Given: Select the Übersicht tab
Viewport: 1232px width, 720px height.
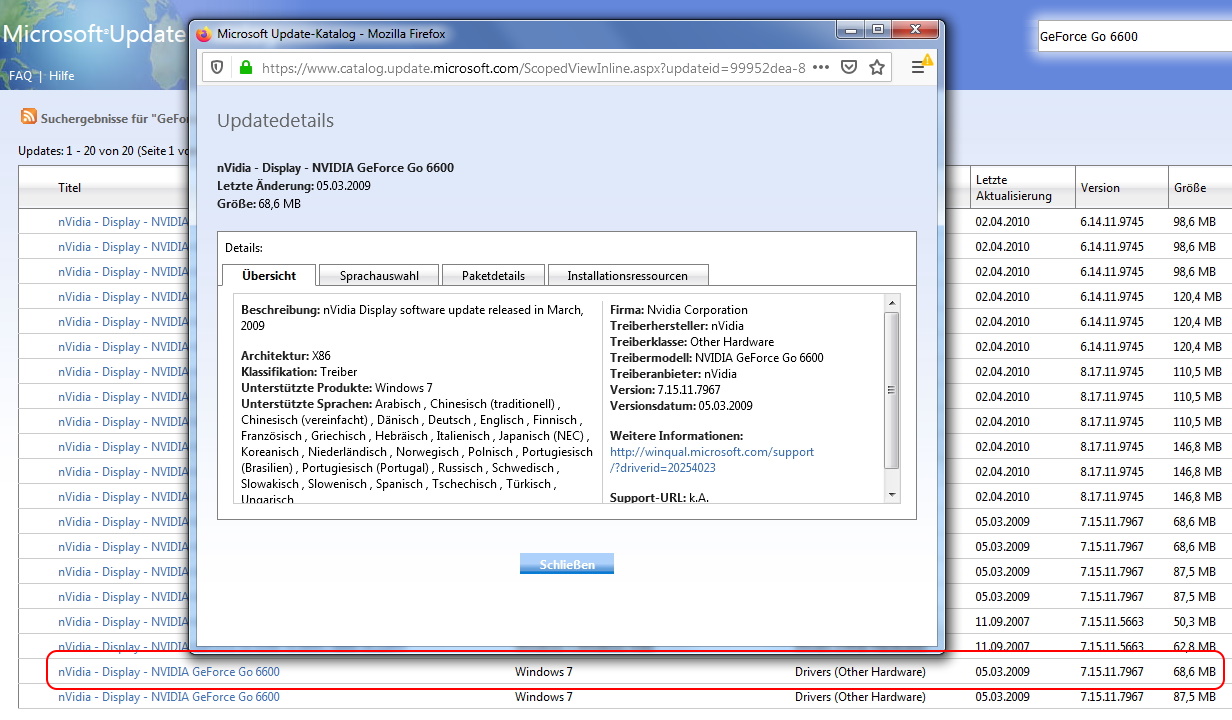Looking at the screenshot, I should click(x=269, y=275).
